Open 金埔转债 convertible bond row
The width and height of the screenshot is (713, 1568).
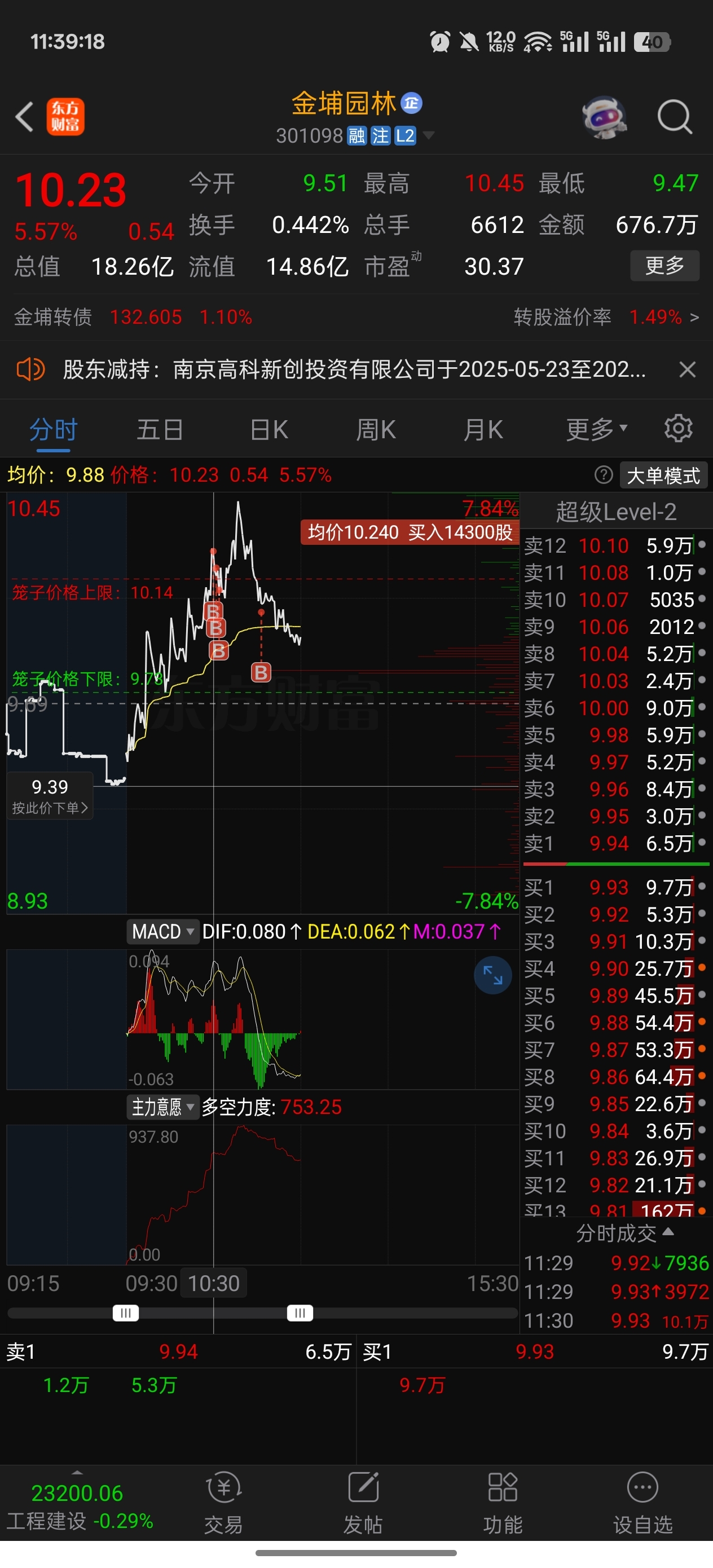tap(133, 317)
